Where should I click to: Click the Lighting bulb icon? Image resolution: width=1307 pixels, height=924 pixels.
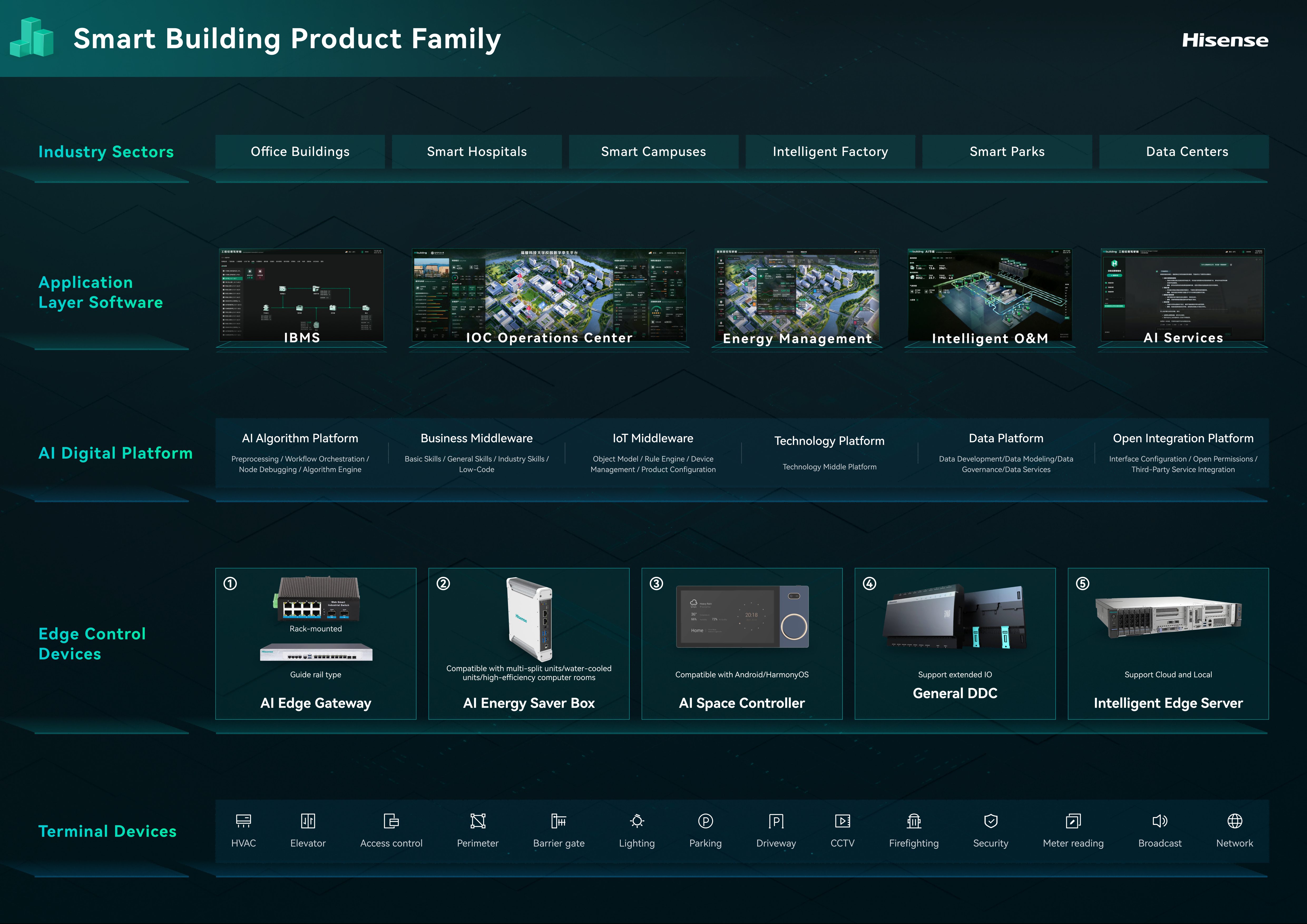[x=637, y=820]
